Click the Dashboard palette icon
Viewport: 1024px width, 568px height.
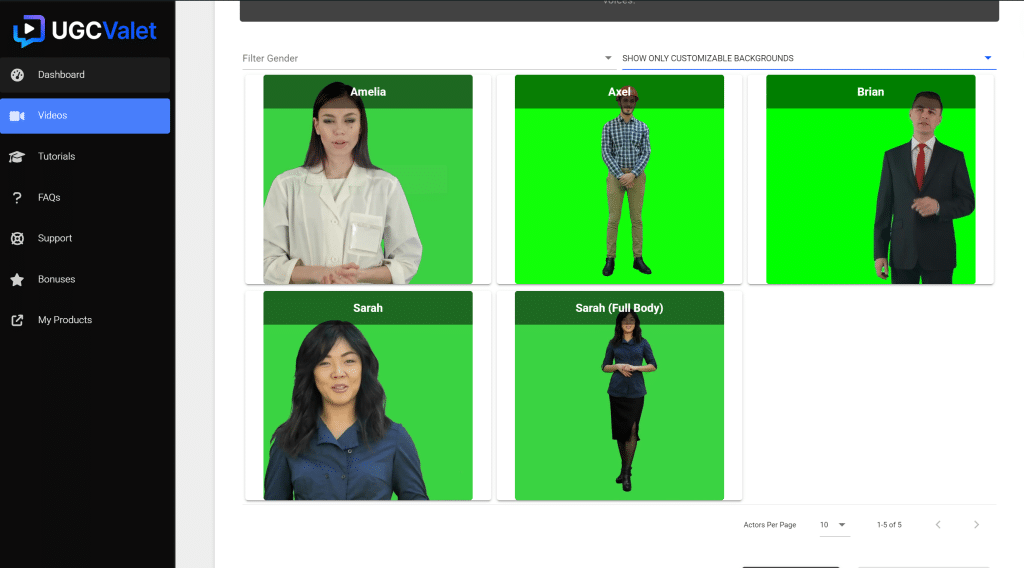18,74
